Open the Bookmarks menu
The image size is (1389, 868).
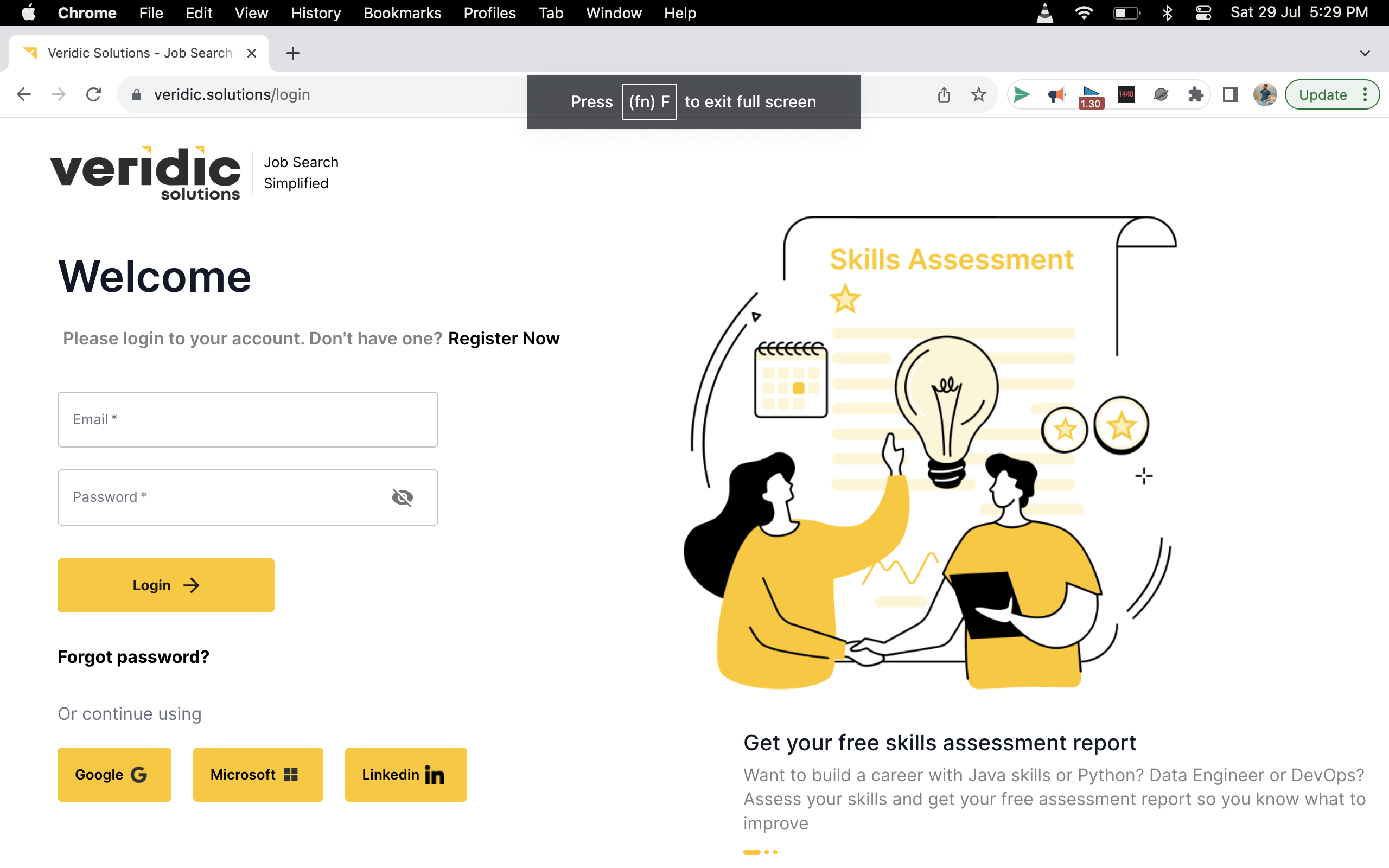[x=402, y=12]
